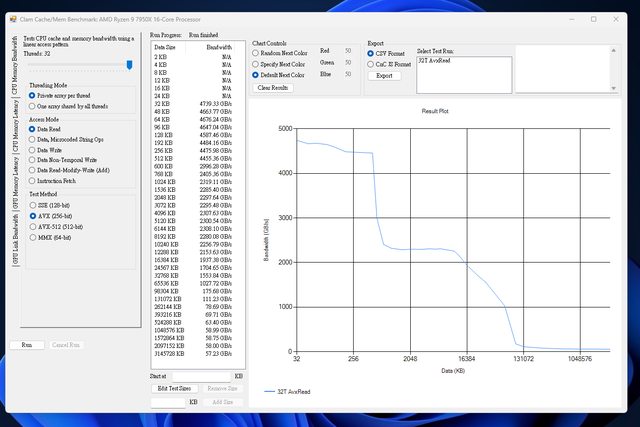This screenshot has width=640, height=427.
Task: Switch to CPU Memory Latency tab
Action: pyautogui.click(x=15, y=136)
